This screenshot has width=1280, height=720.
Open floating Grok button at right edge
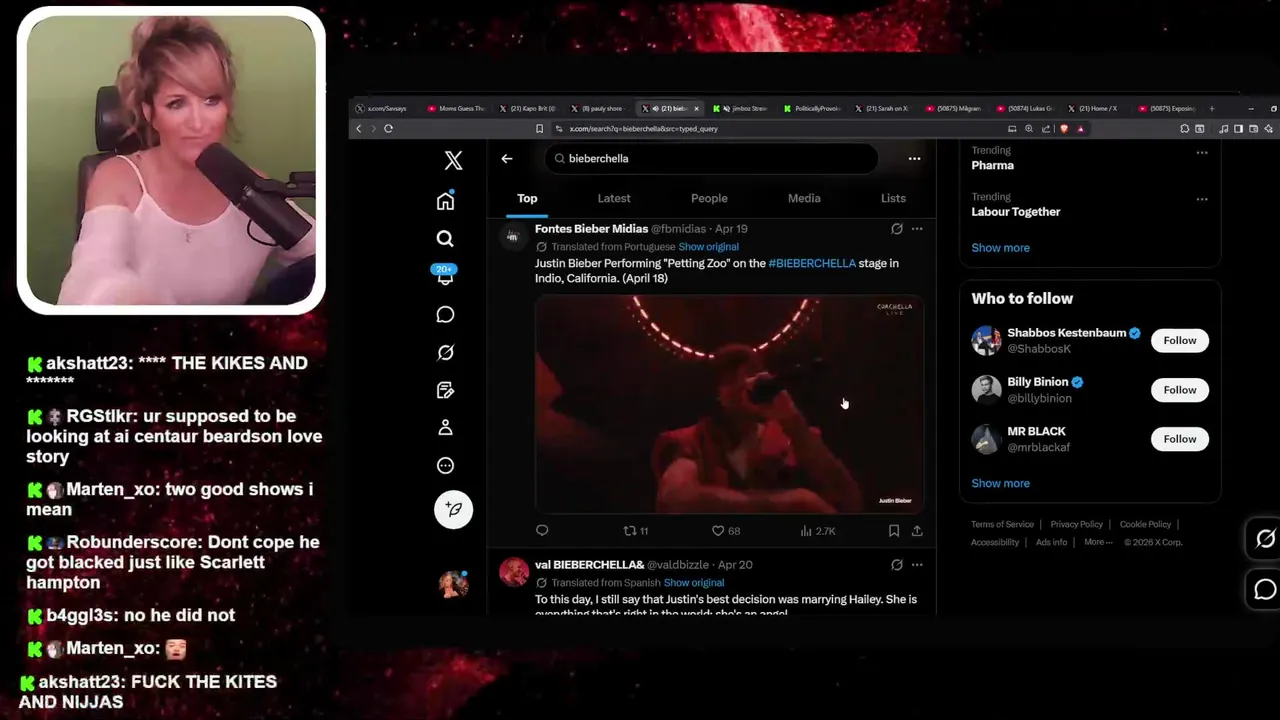click(1265, 539)
